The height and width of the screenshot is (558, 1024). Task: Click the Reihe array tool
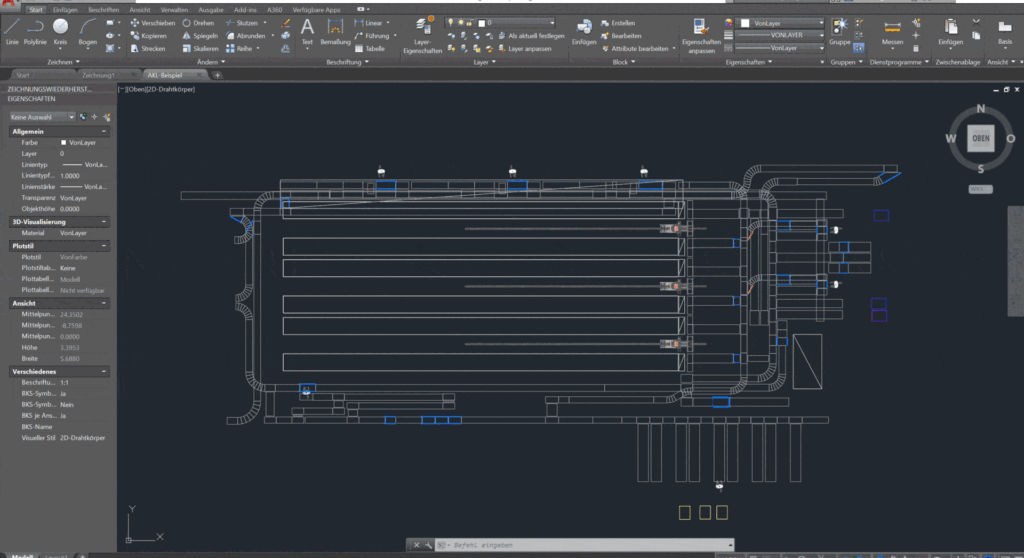tap(239, 48)
